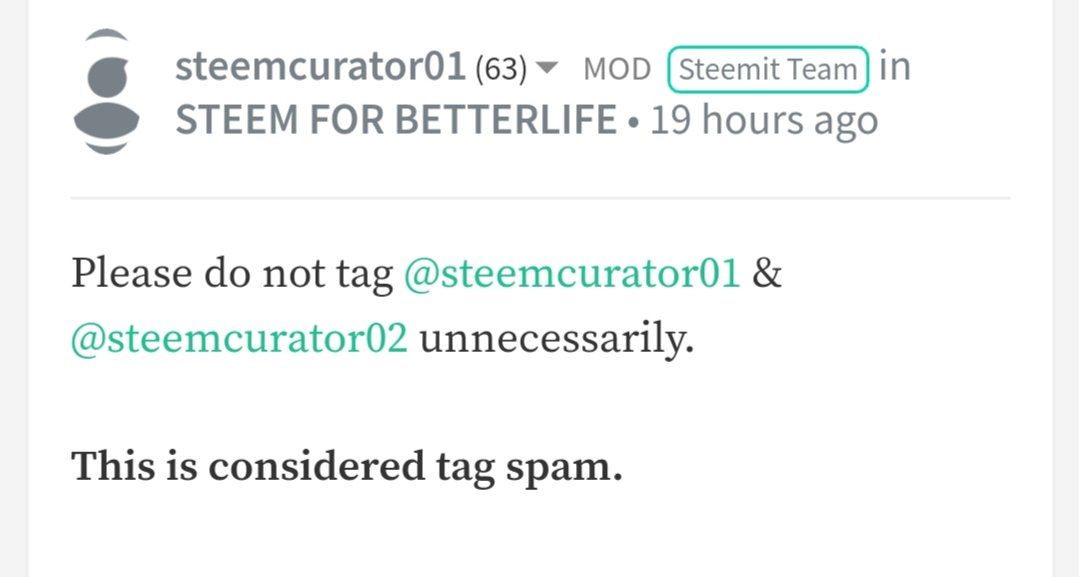Click the ampersand between the two mentions

click(767, 274)
